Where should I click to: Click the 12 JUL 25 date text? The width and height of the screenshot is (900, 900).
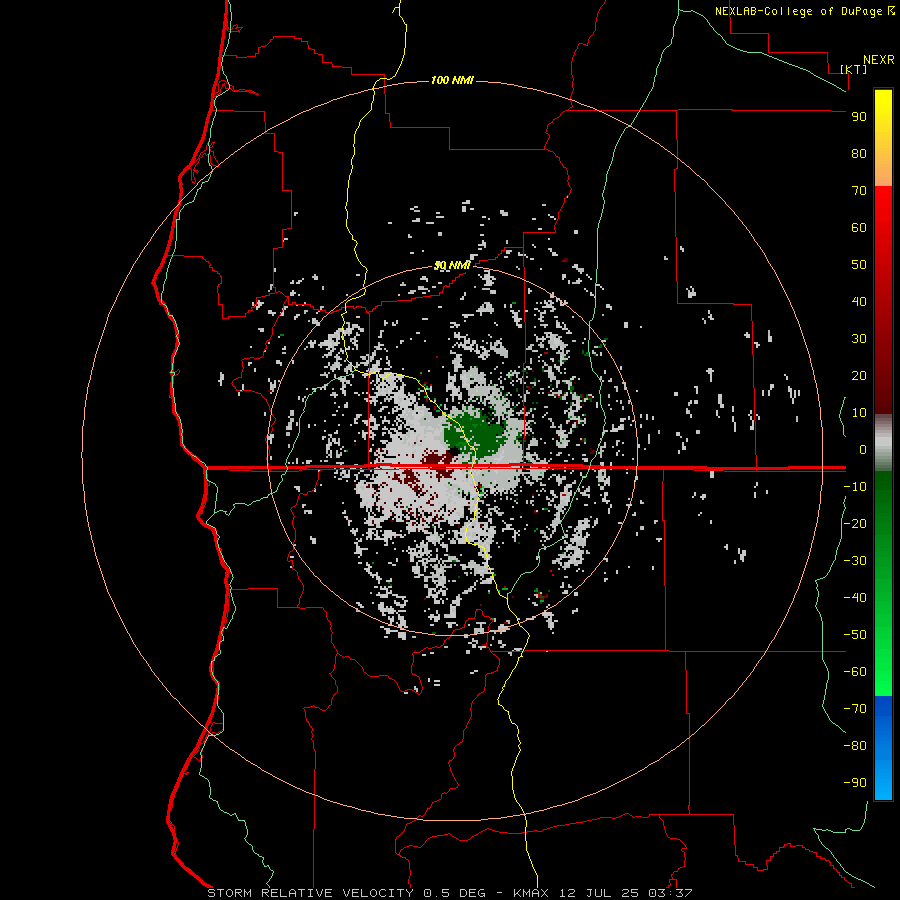click(x=599, y=893)
